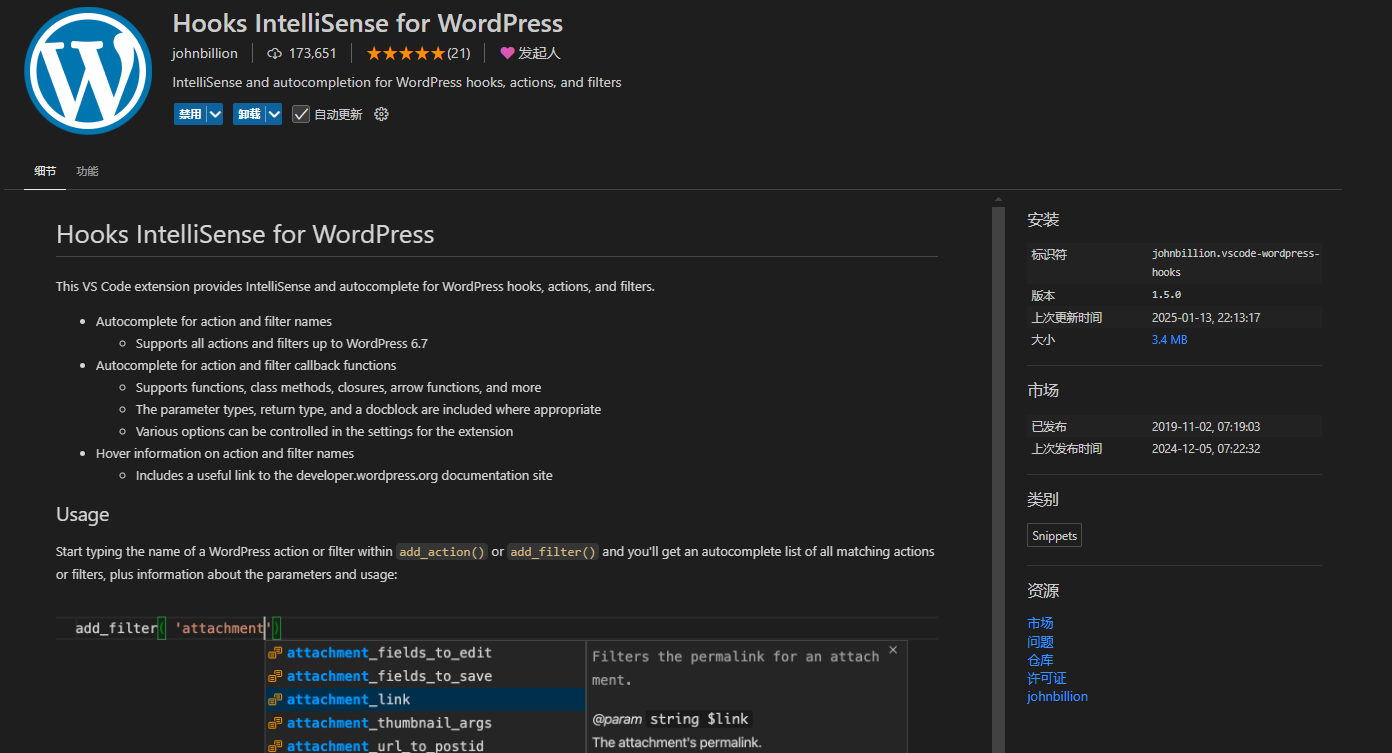Select the attachment_fields_to_save suggestion icon

275,677
